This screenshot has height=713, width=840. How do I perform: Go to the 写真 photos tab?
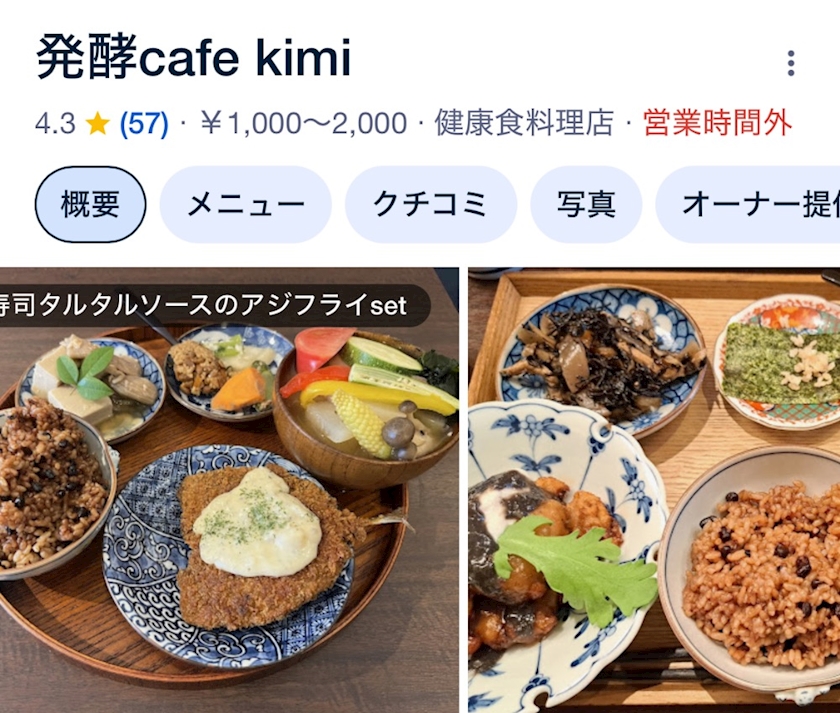pos(586,204)
